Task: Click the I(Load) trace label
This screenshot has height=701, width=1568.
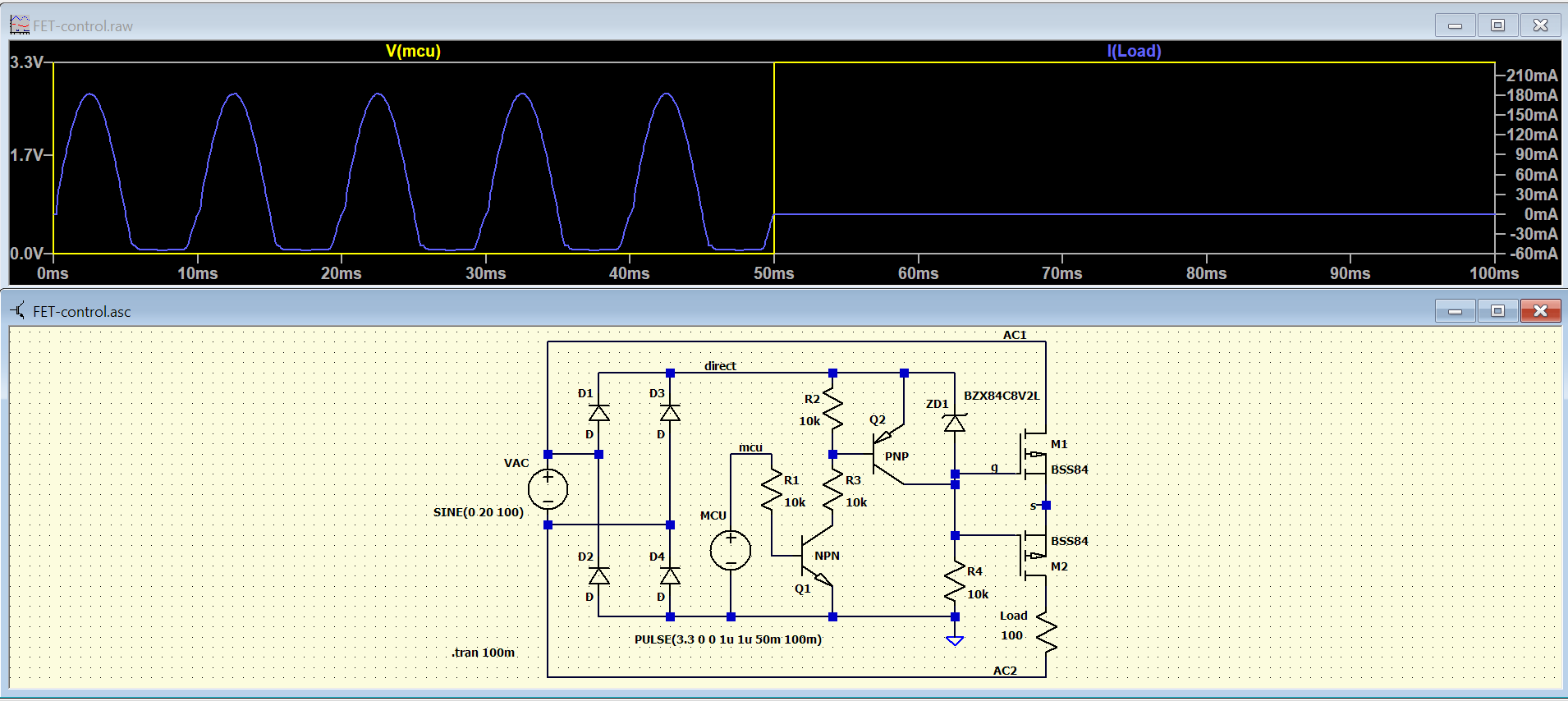Action: coord(1134,51)
